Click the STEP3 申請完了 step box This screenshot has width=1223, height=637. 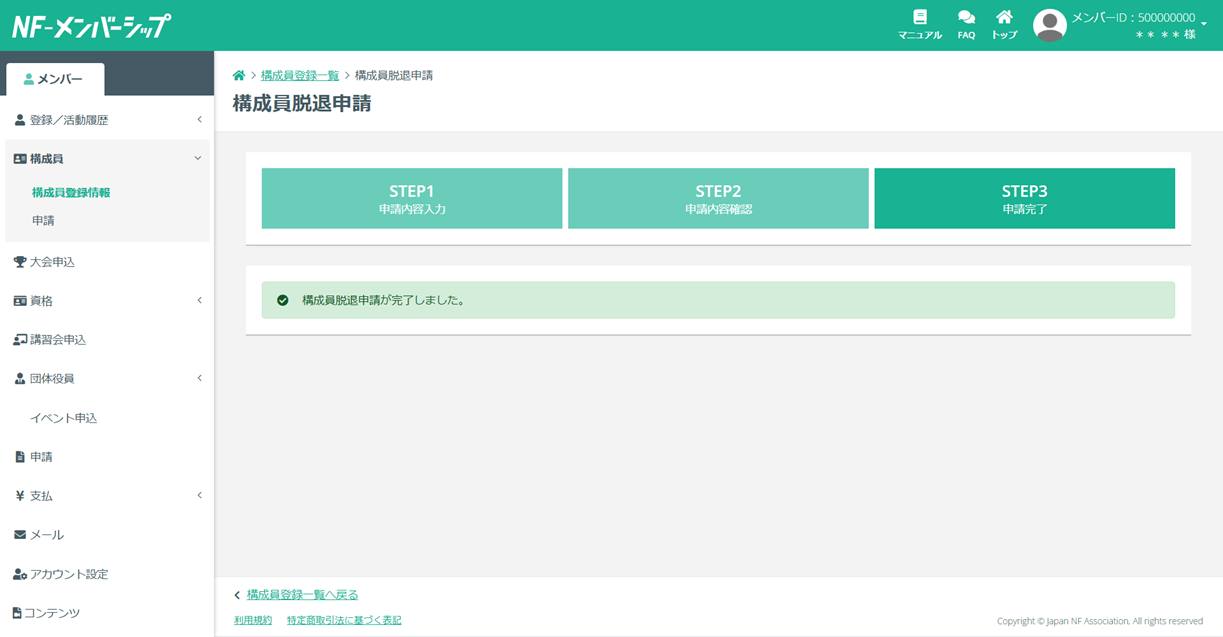[x=1024, y=199]
